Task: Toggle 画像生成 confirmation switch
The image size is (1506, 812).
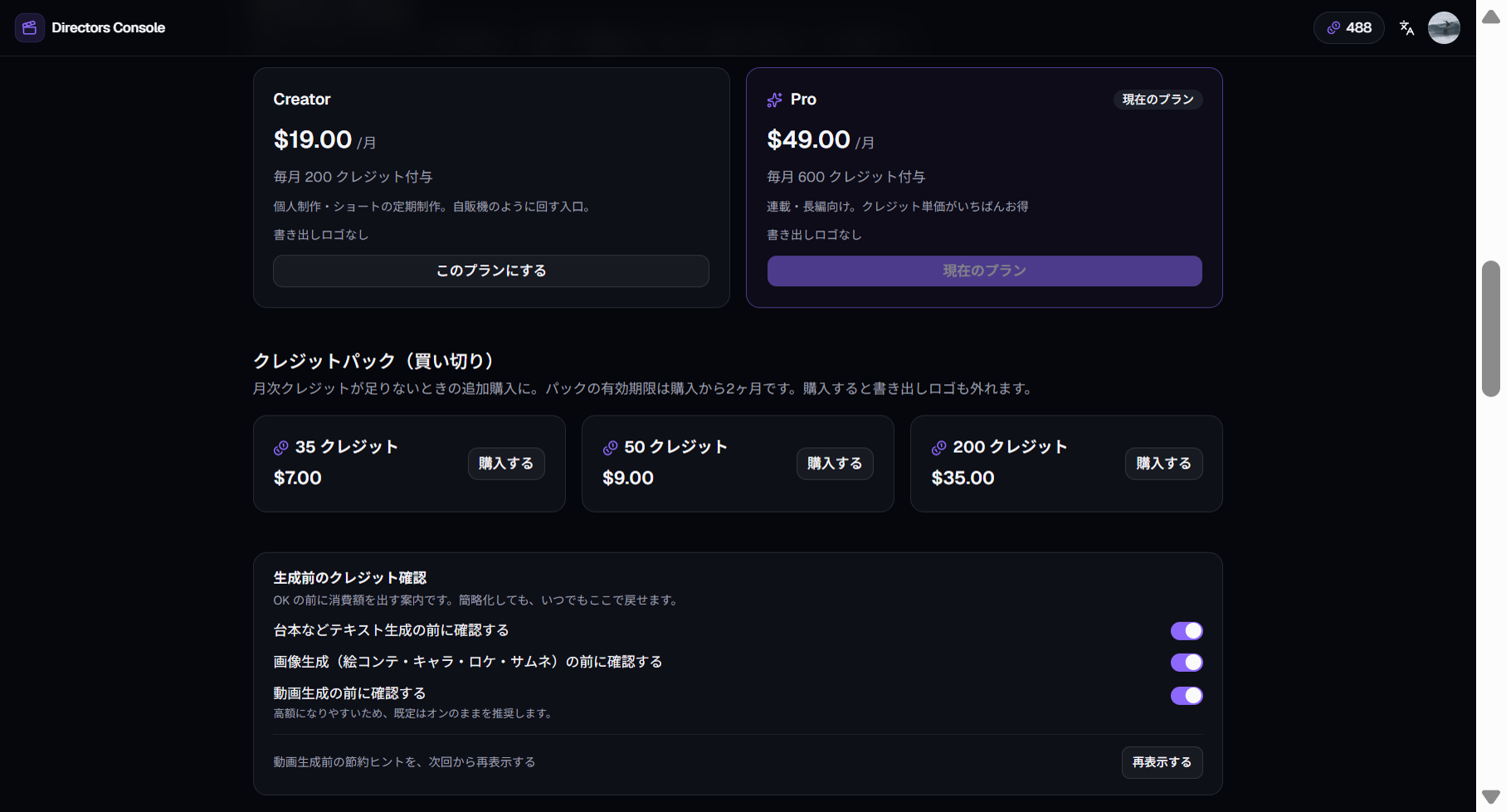Action: (1187, 663)
